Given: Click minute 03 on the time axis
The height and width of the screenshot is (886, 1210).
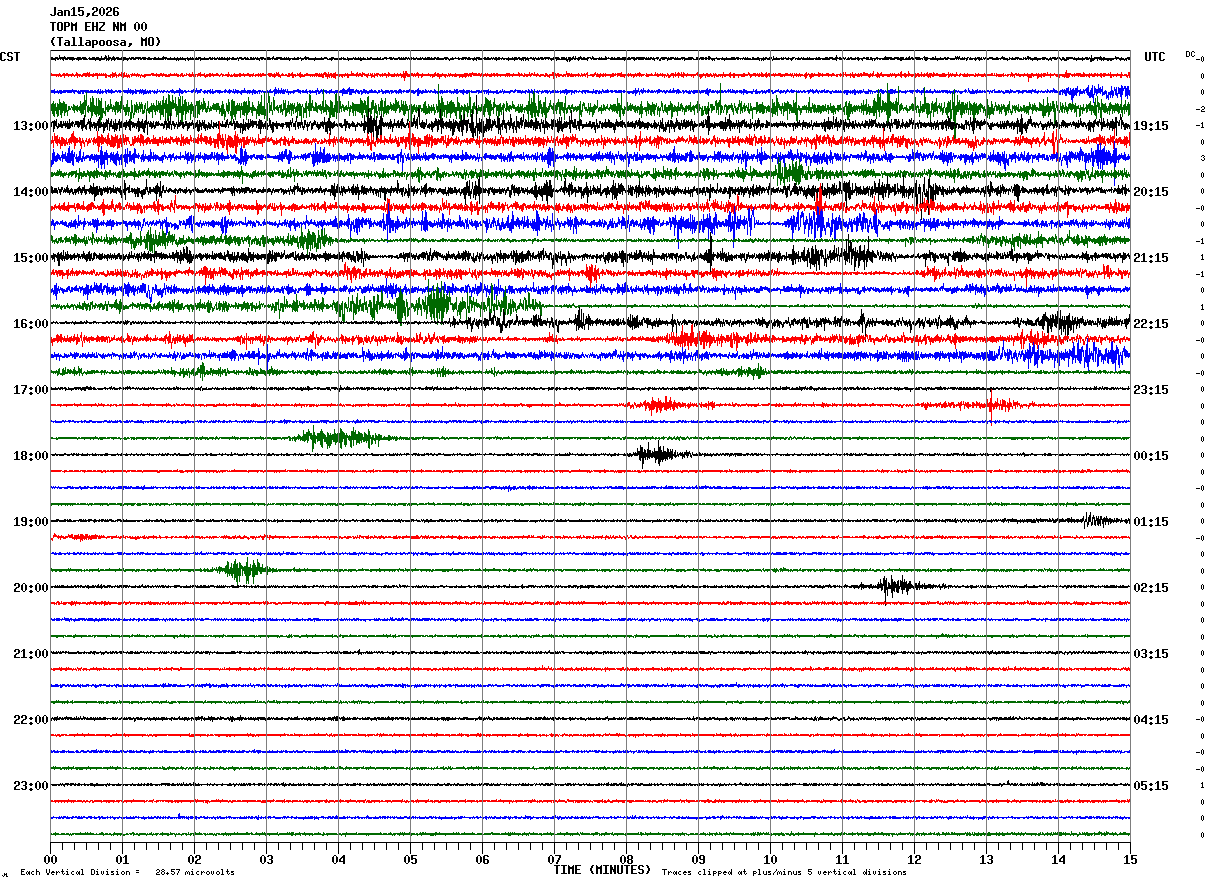Looking at the screenshot, I should coord(266,859).
